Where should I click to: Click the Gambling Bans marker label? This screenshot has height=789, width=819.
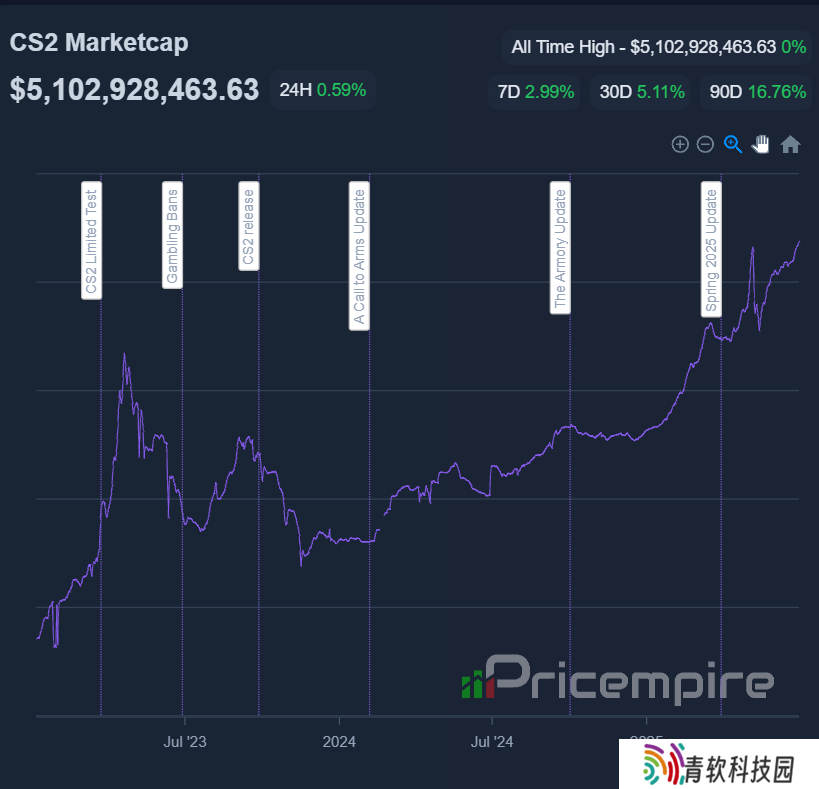pyautogui.click(x=173, y=235)
